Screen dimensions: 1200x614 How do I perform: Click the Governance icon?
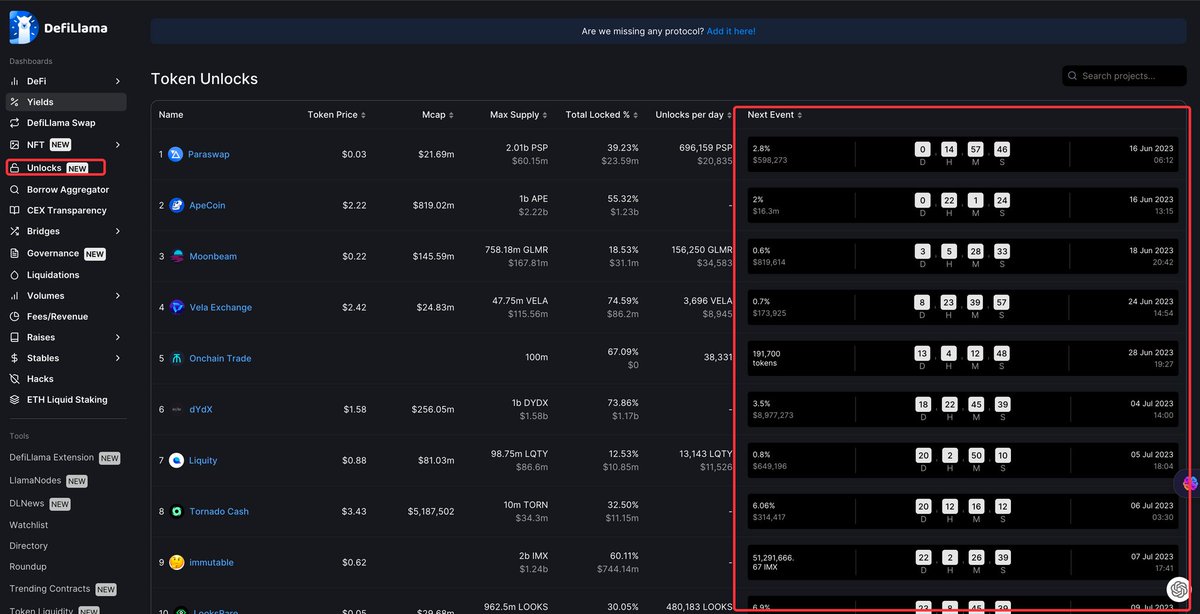[15, 253]
